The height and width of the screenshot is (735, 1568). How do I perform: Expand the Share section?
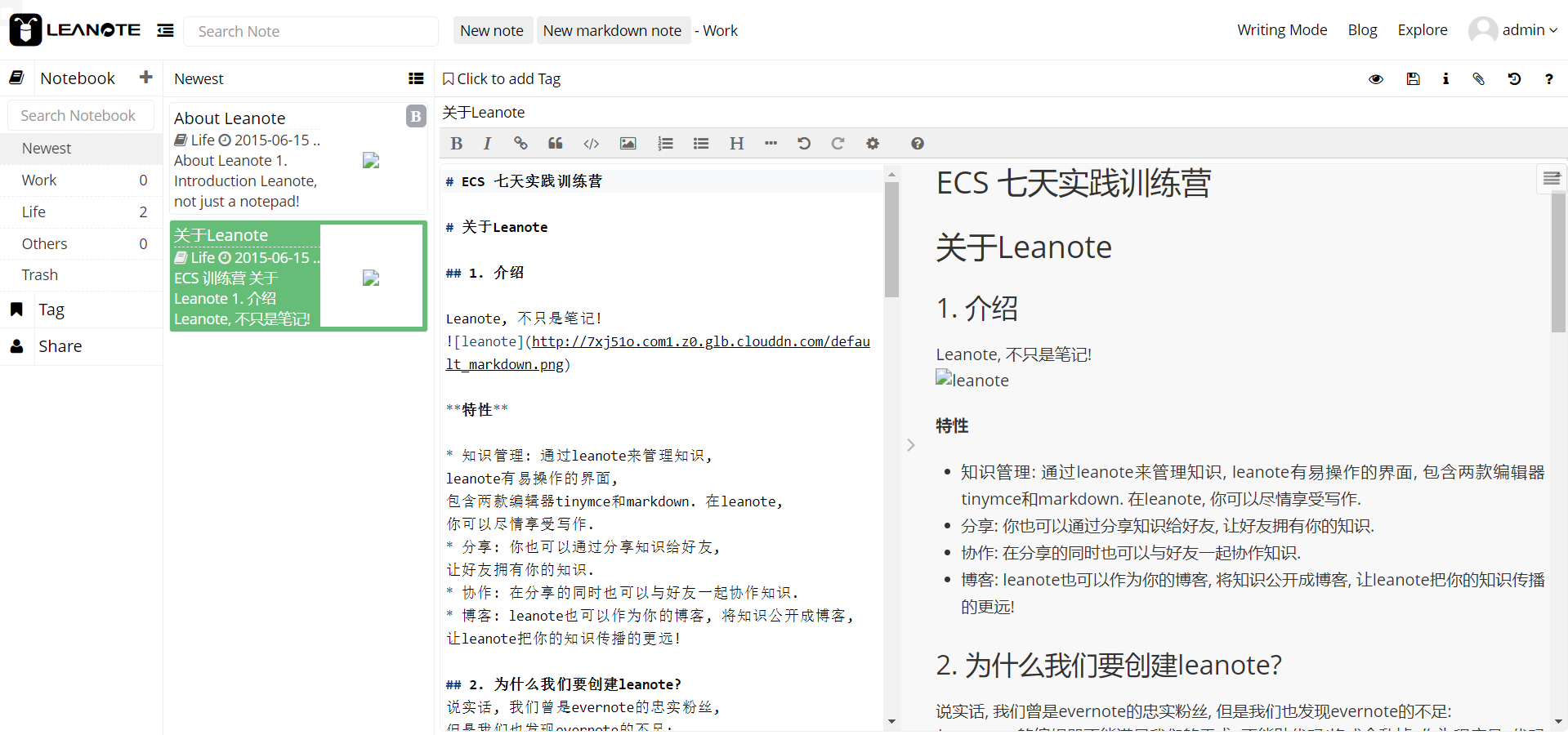(x=81, y=346)
